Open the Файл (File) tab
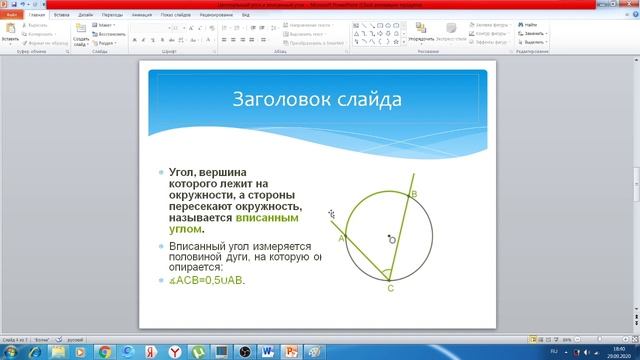 [x=11, y=15]
